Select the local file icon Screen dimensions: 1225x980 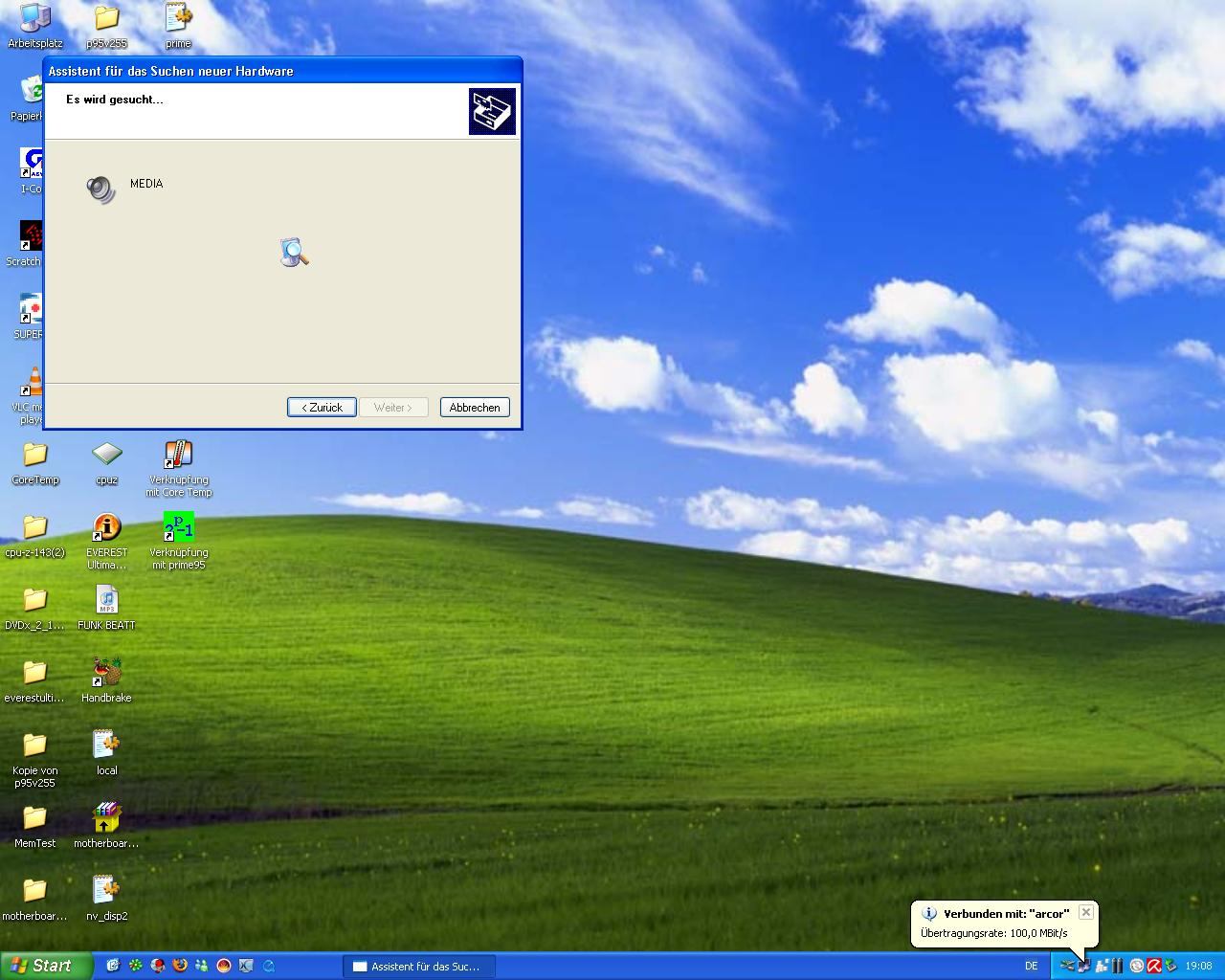pyautogui.click(x=106, y=754)
